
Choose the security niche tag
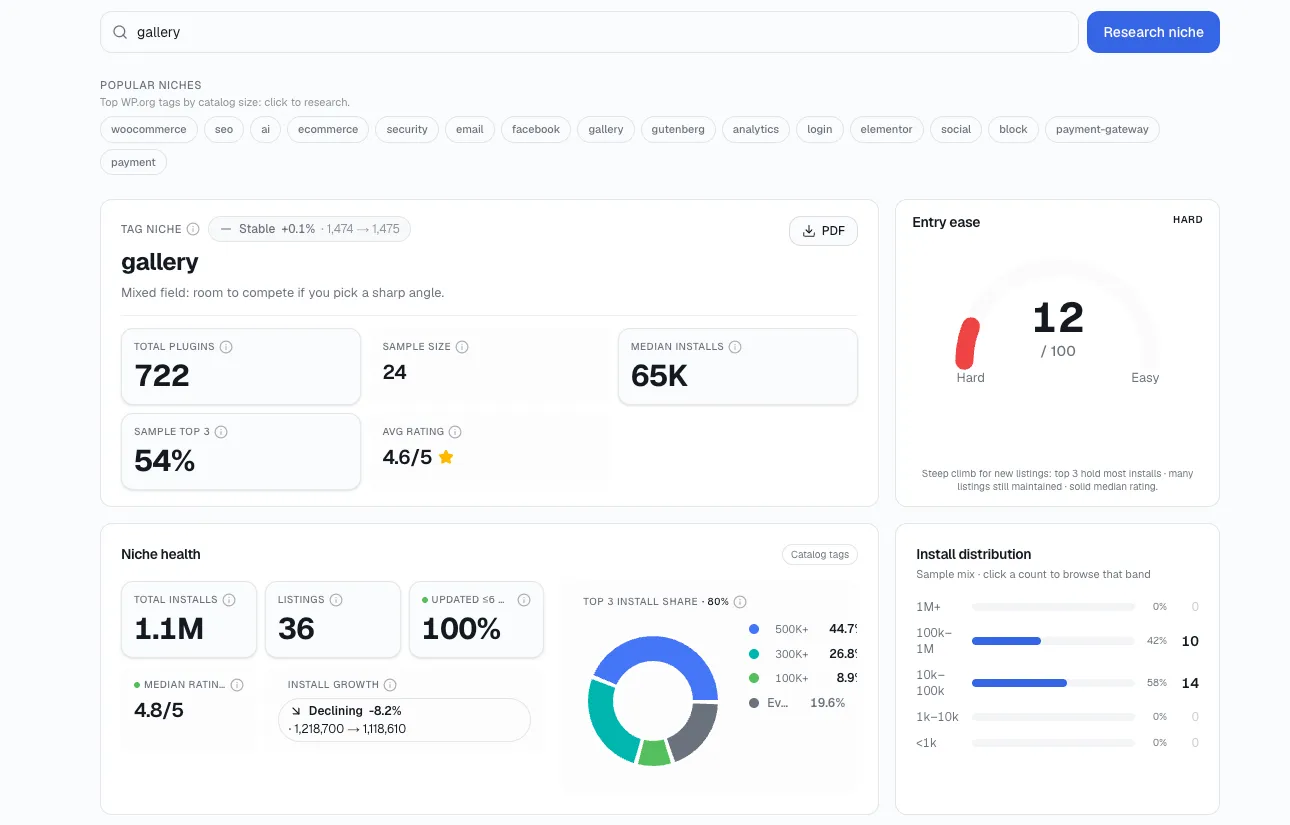407,129
